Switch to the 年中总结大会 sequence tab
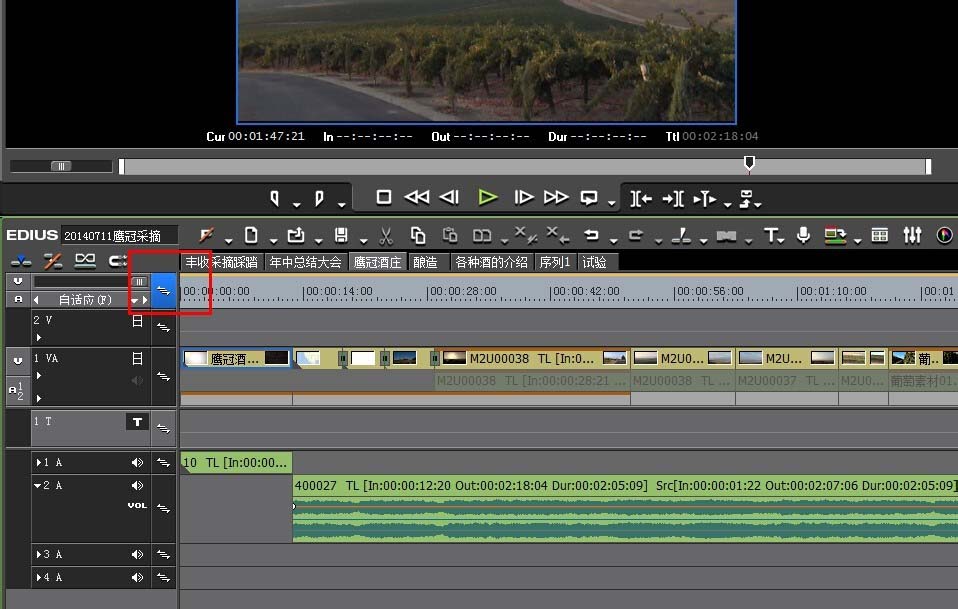The image size is (958, 609). pos(305,262)
